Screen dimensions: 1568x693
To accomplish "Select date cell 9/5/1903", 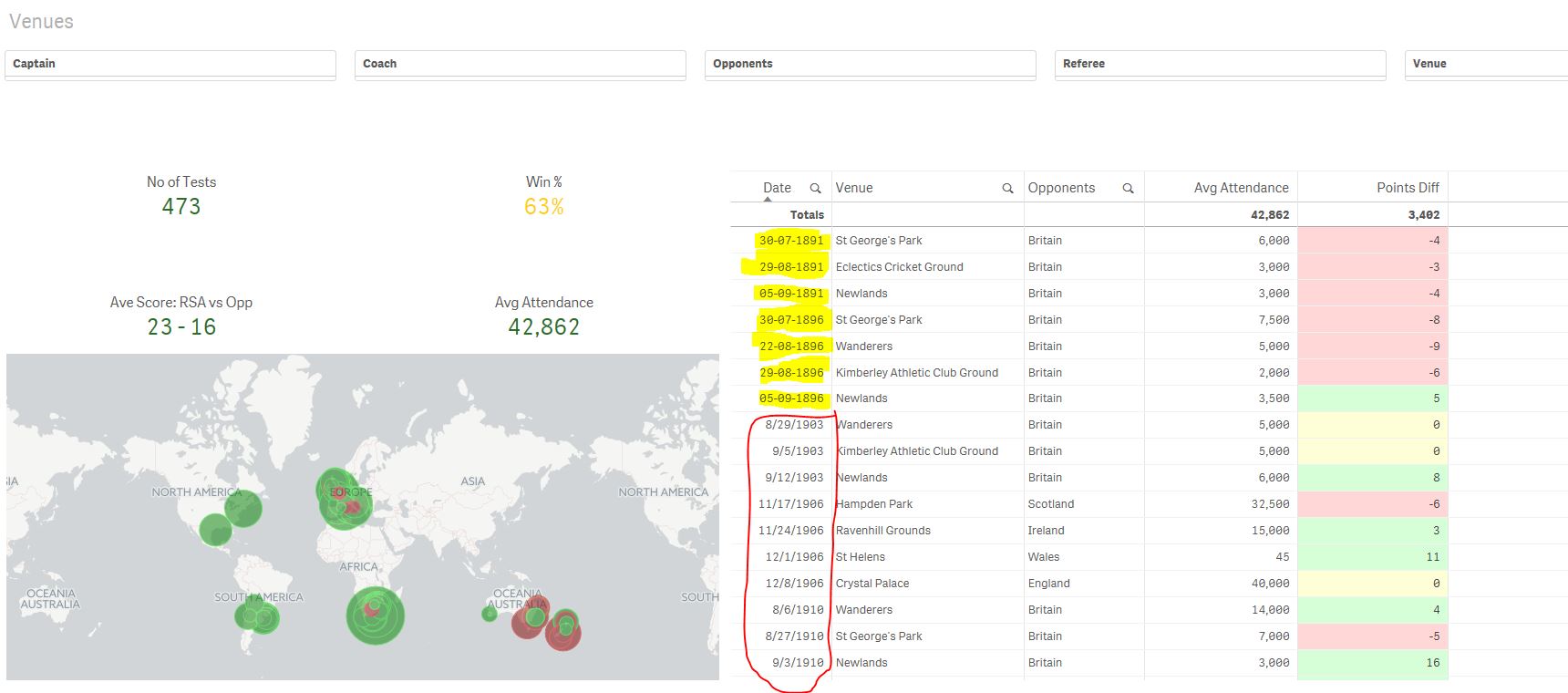I will 798,451.
